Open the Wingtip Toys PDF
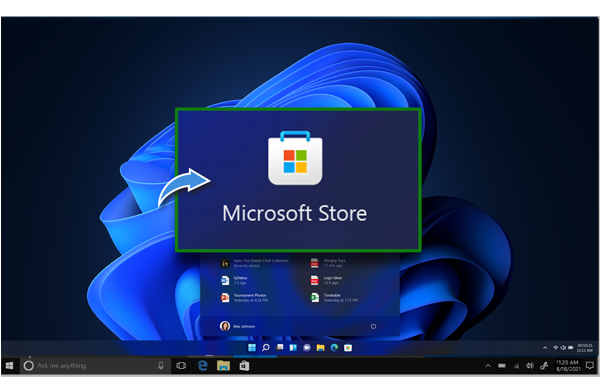 (x=328, y=263)
